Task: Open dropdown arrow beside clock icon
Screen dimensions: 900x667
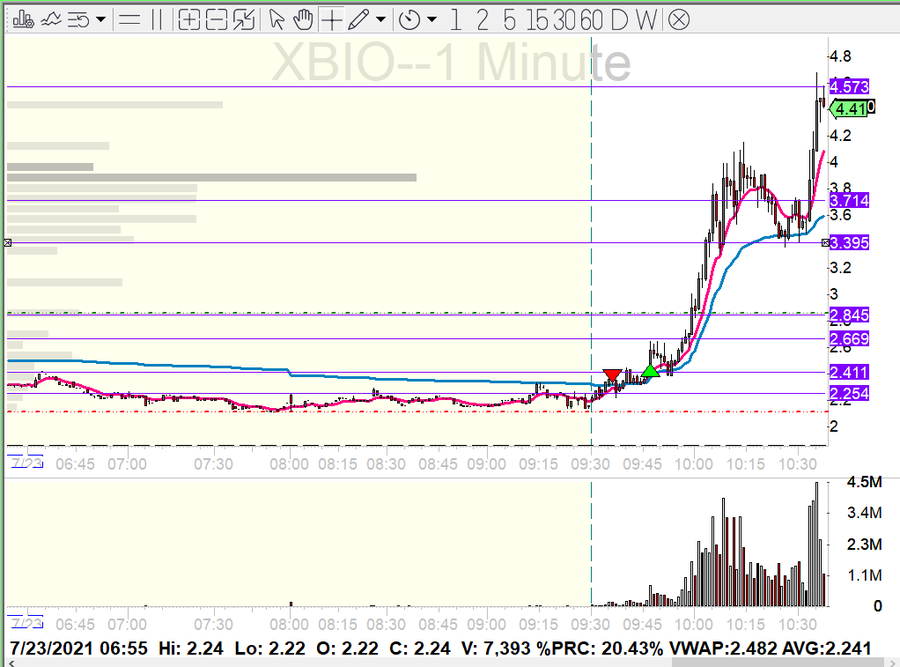Action: pyautogui.click(x=432, y=20)
